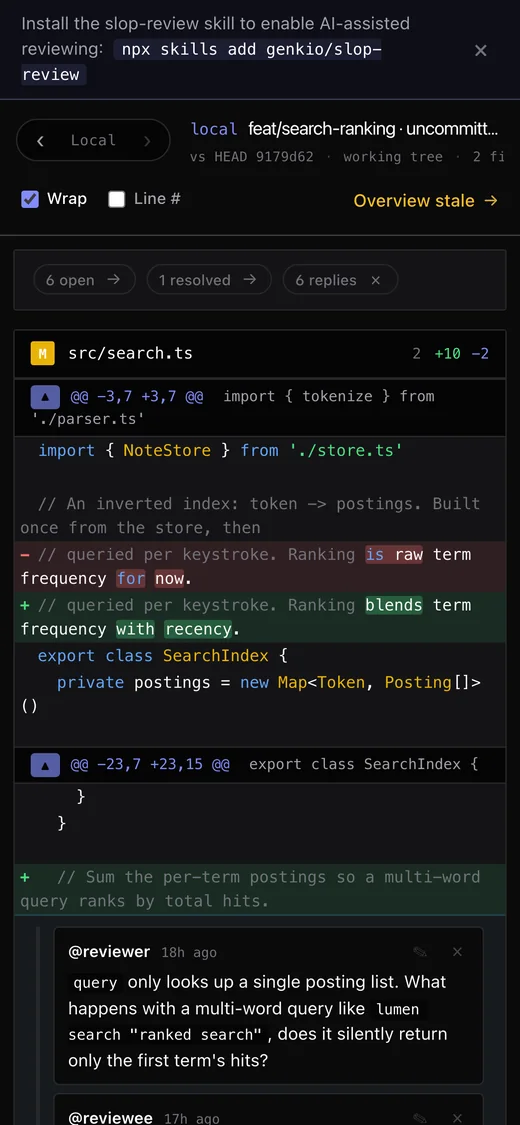Image resolution: width=520 pixels, height=1125 pixels.
Task: Click the src/search.ts file name
Action: click(131, 354)
